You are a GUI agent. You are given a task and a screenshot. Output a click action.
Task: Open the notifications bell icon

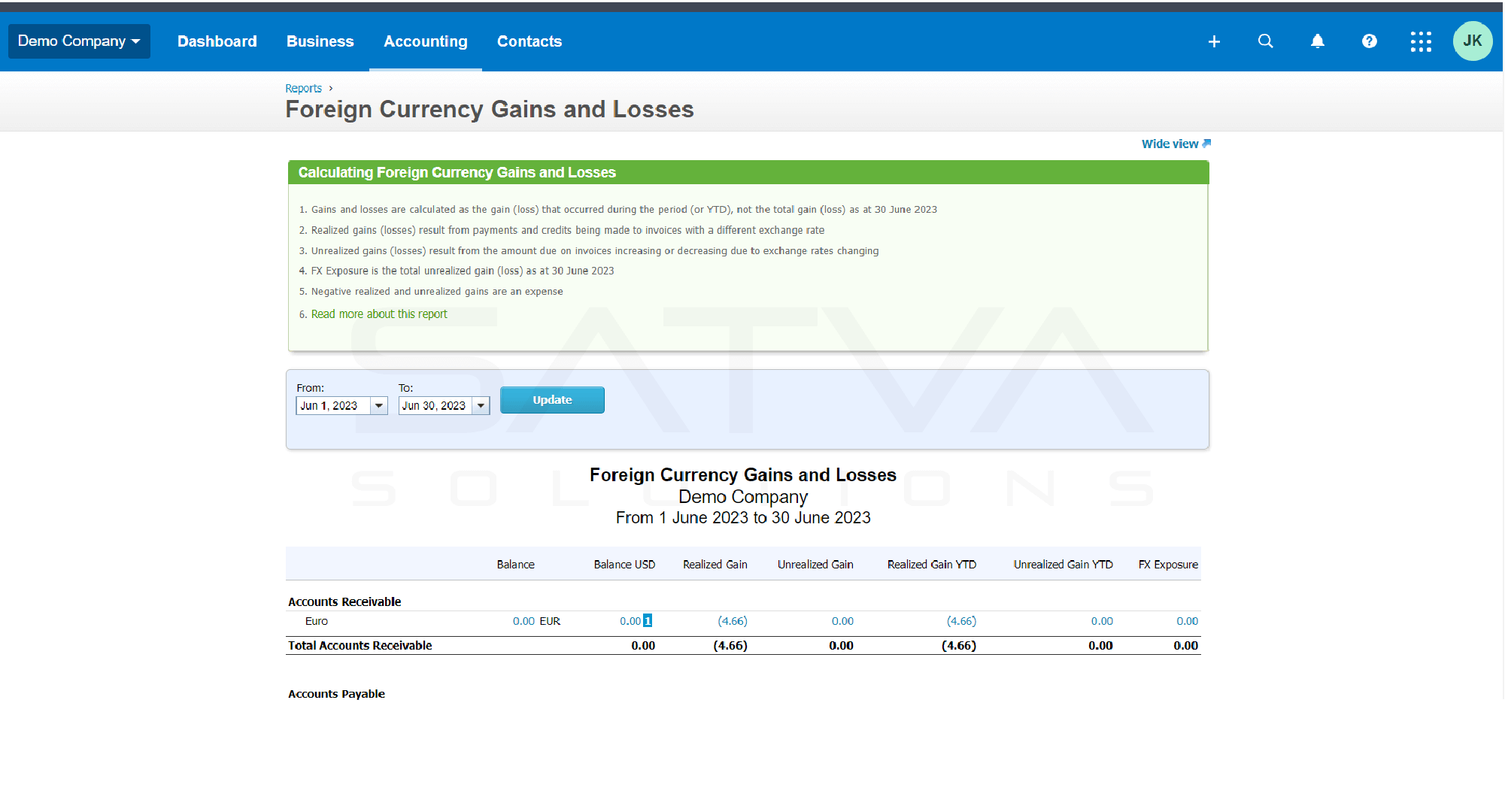point(1318,41)
